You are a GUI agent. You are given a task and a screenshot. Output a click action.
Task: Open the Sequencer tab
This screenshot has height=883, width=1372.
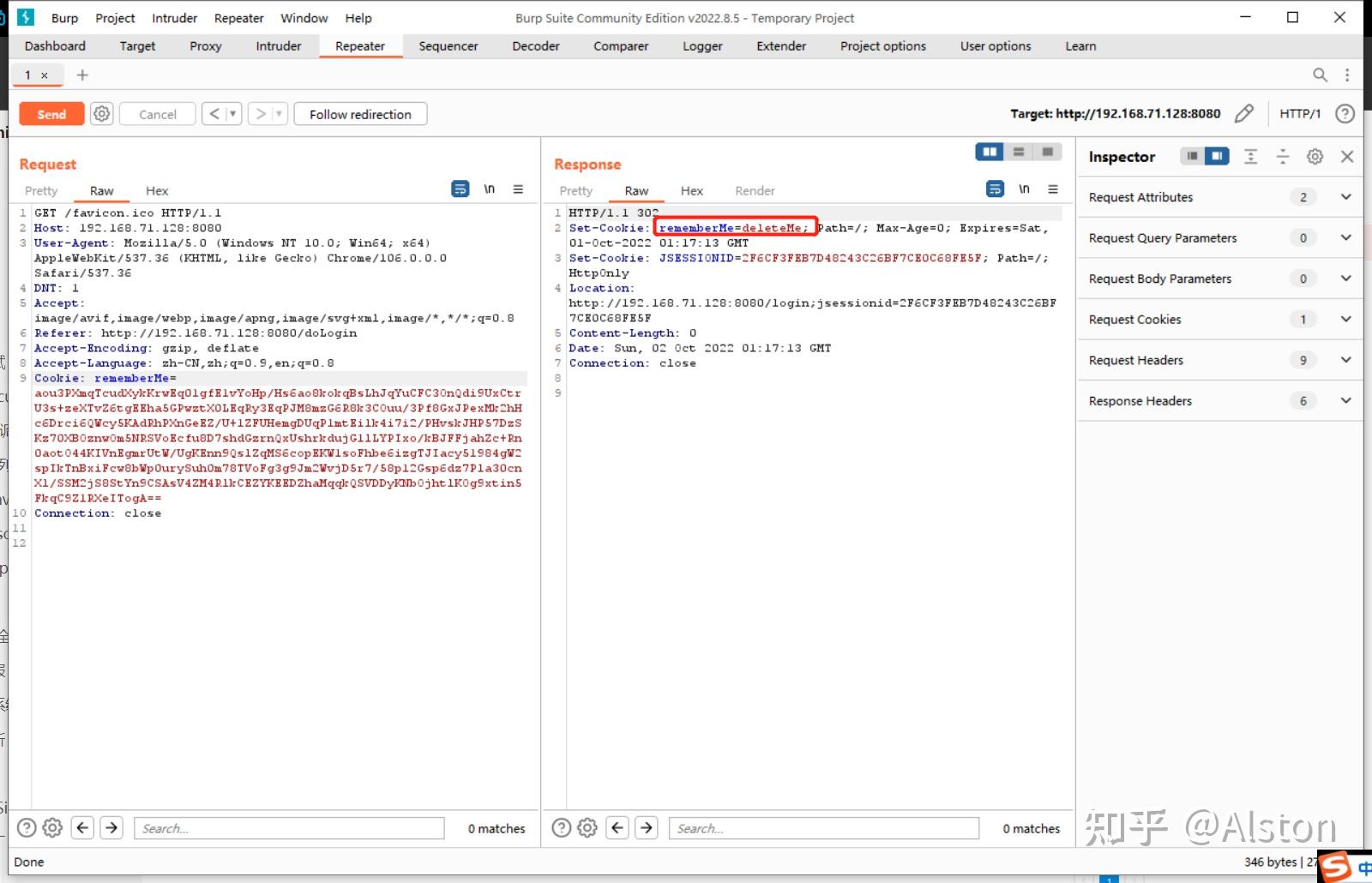(448, 46)
